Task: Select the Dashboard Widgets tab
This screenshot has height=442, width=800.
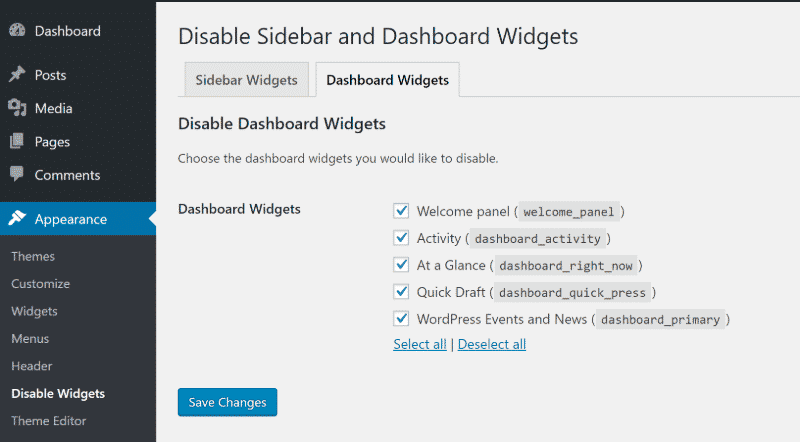Action: pos(387,80)
